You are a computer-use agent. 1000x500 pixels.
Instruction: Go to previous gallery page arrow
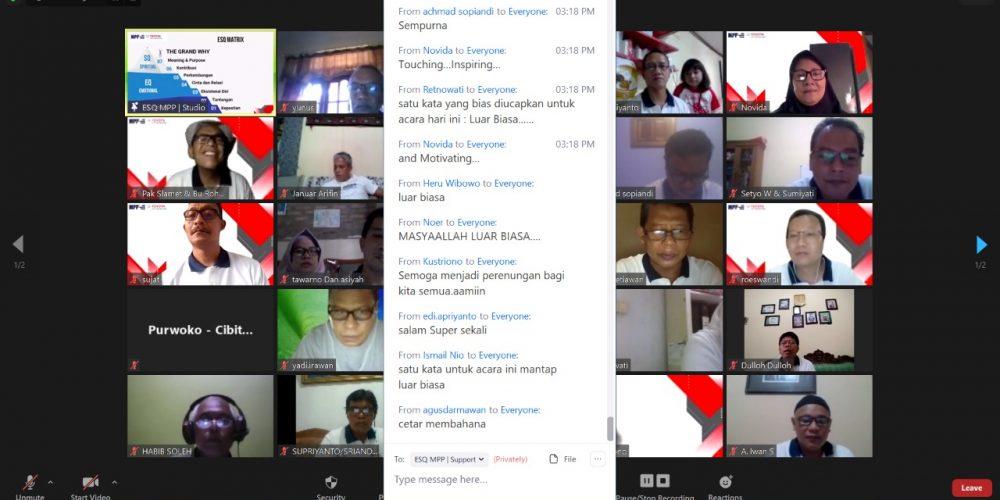click(x=17, y=245)
